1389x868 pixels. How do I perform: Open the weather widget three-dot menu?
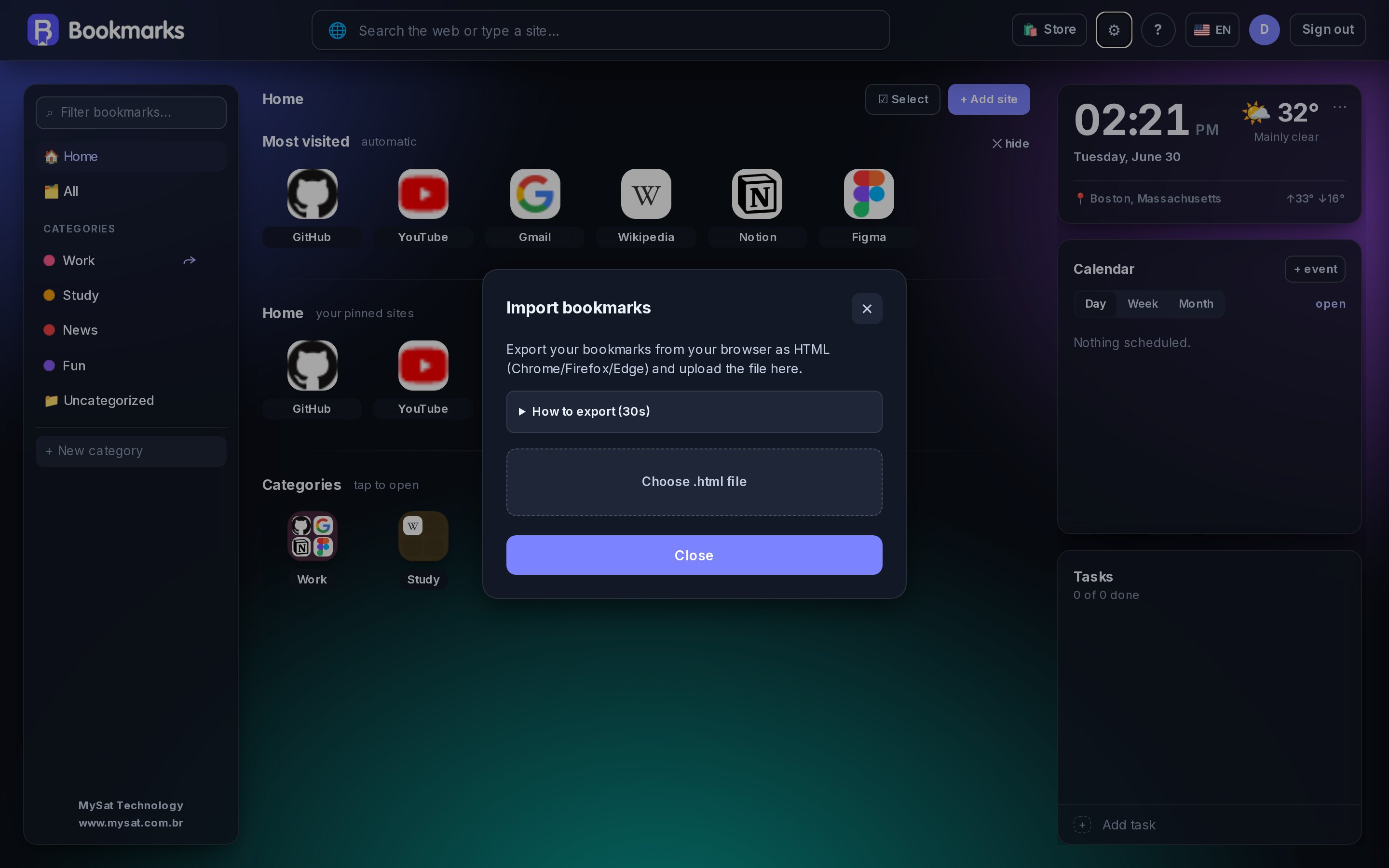[x=1340, y=107]
